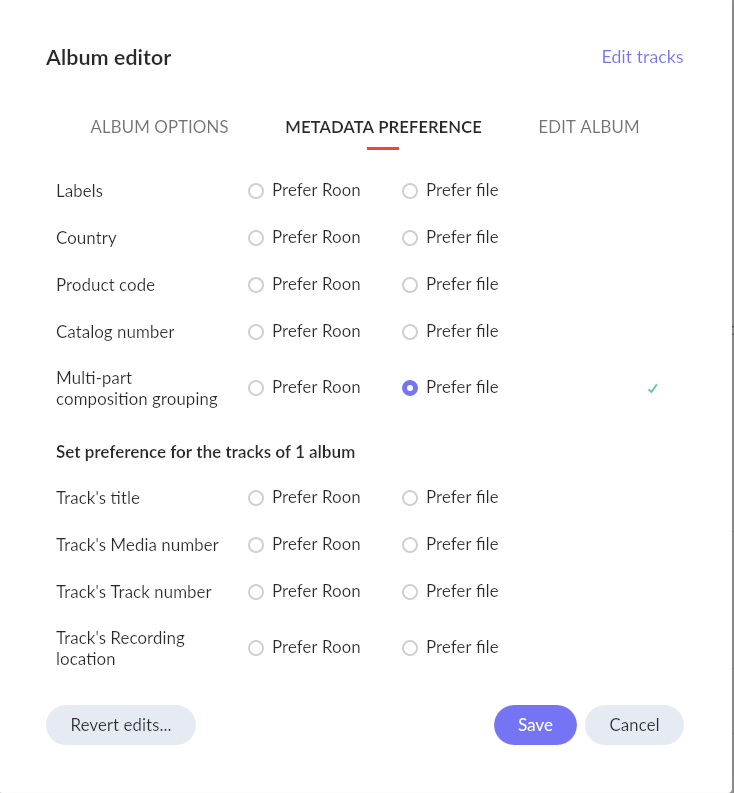The width and height of the screenshot is (734, 793).
Task: Set Product code to Prefer Roon
Action: (x=256, y=285)
